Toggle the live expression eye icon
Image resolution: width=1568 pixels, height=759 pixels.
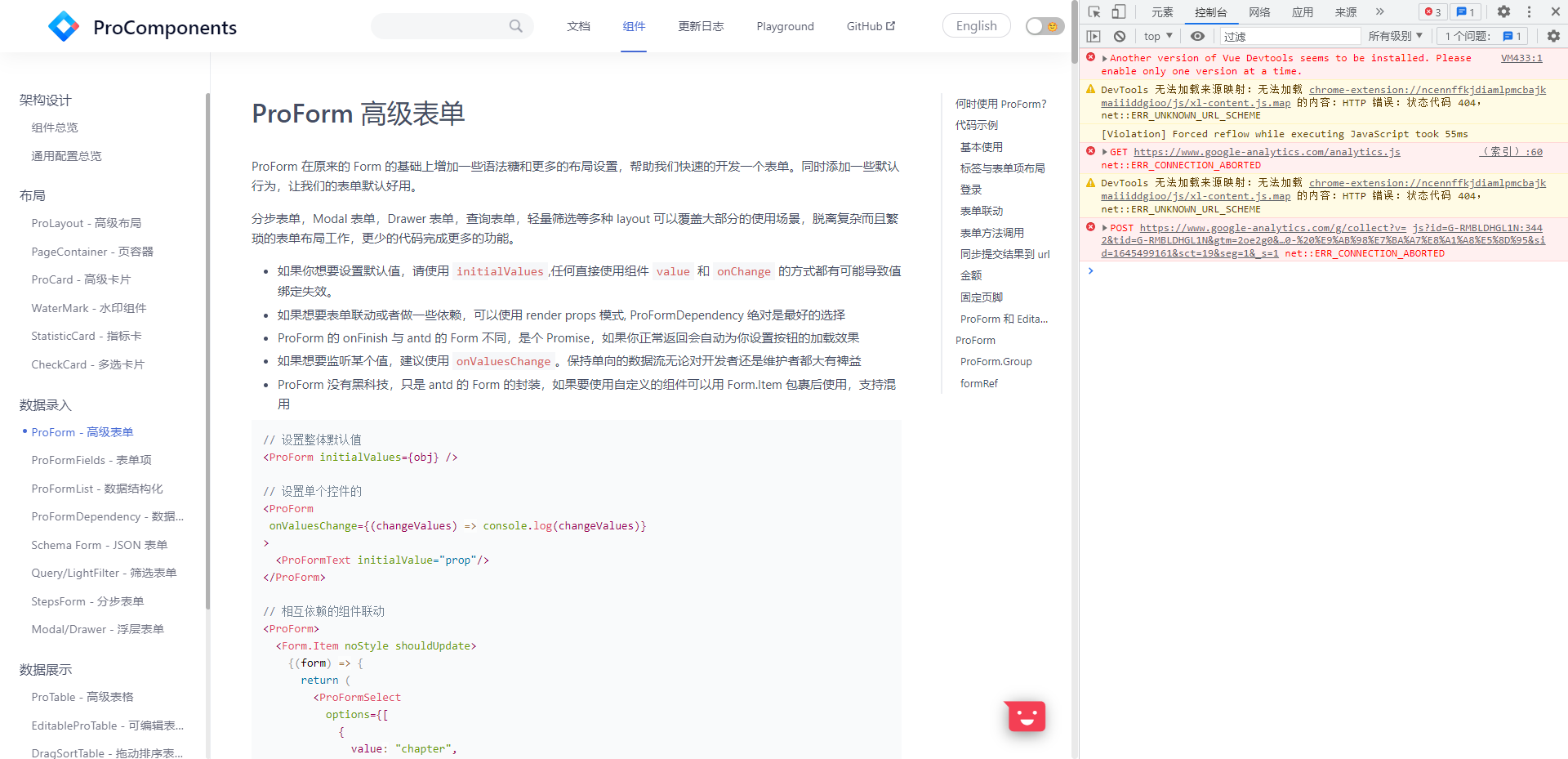[x=1197, y=36]
